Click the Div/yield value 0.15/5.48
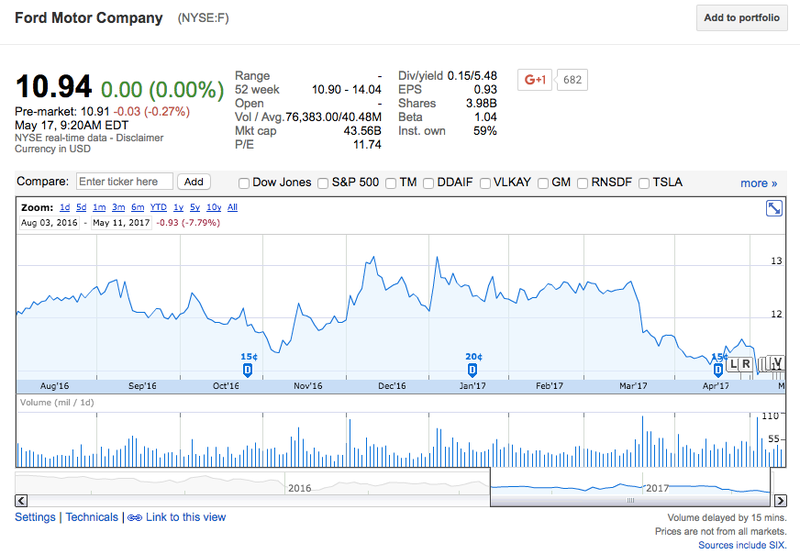 pyautogui.click(x=472, y=76)
